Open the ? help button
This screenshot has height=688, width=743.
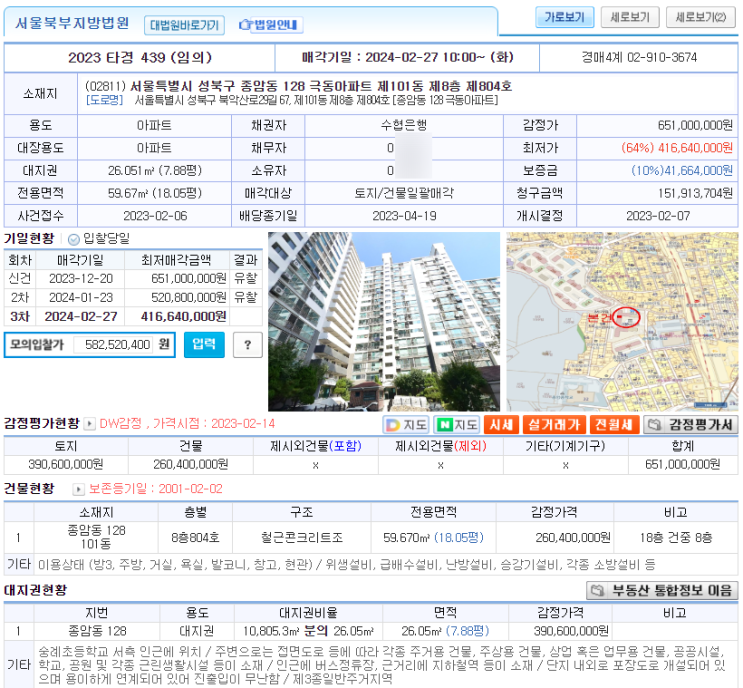248,345
